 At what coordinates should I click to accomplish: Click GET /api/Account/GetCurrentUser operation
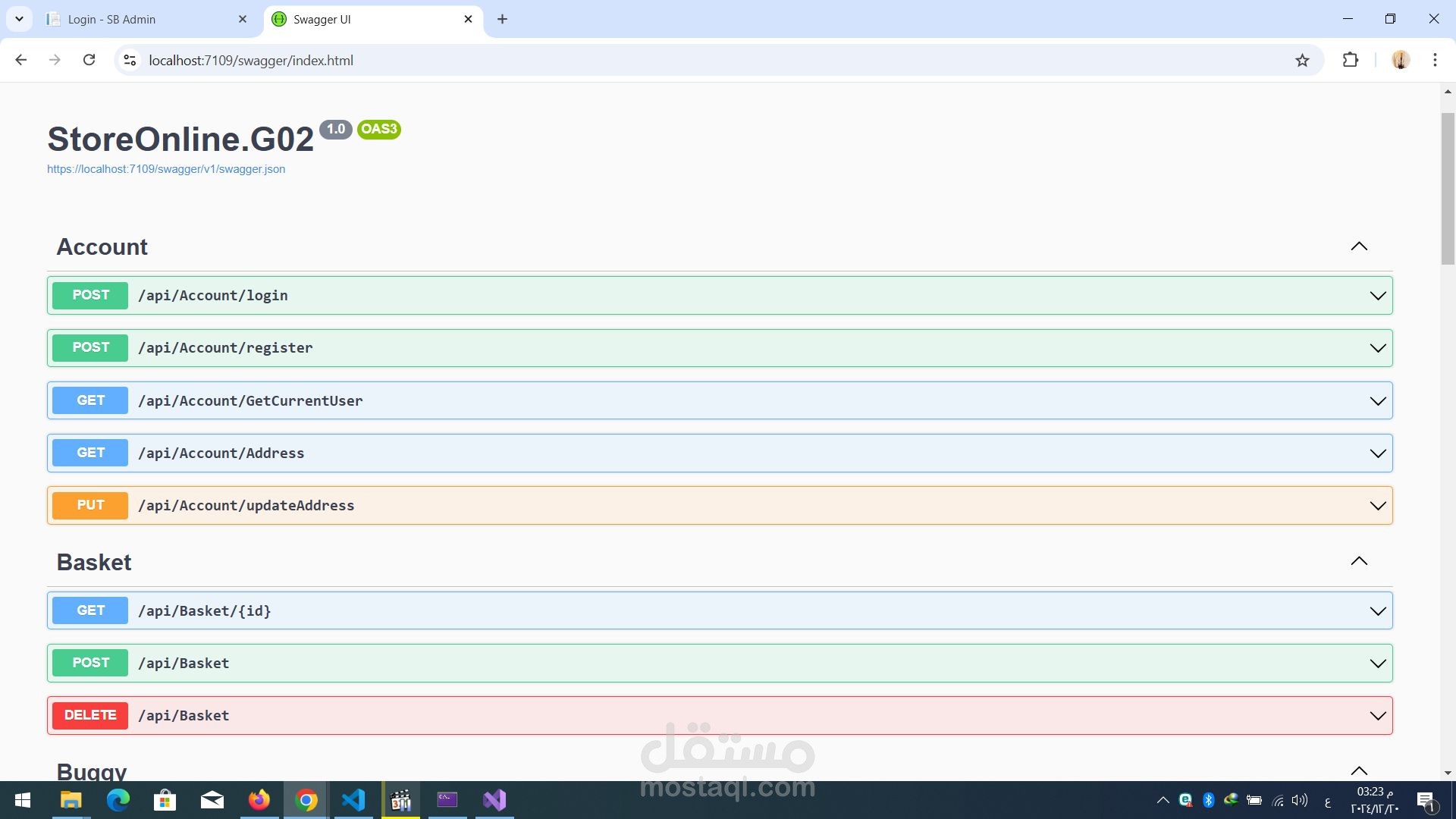250,400
